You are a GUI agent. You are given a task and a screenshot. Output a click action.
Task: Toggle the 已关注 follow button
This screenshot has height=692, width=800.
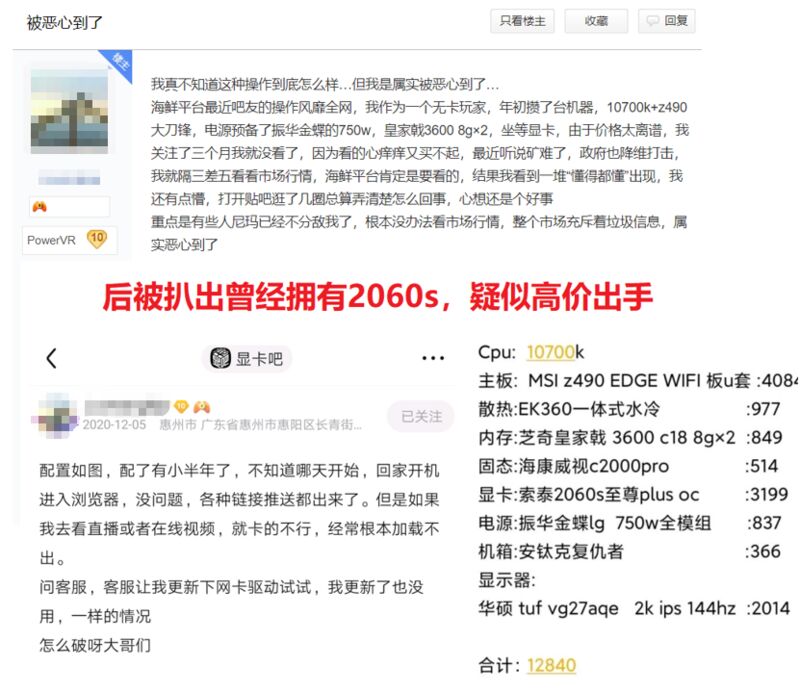click(421, 416)
